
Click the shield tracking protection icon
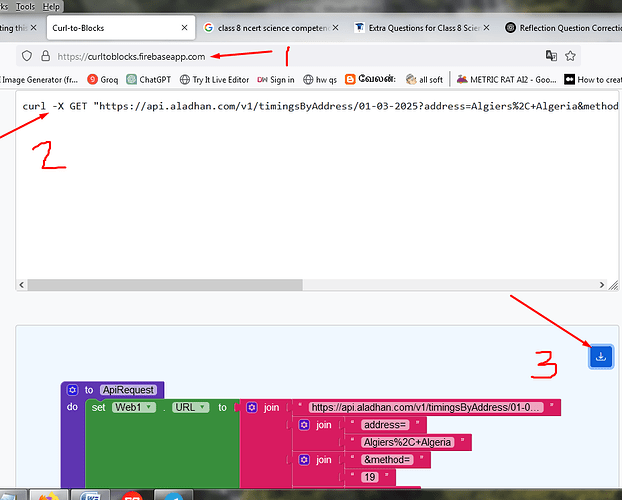(x=27, y=56)
